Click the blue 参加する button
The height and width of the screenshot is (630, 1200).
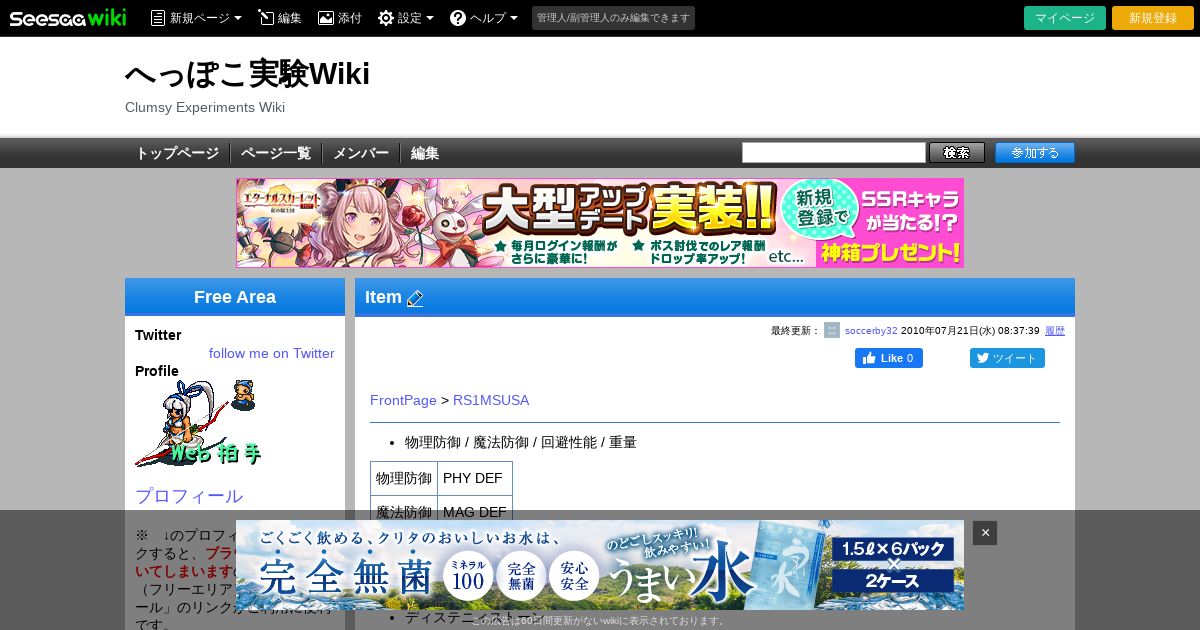click(x=1035, y=153)
